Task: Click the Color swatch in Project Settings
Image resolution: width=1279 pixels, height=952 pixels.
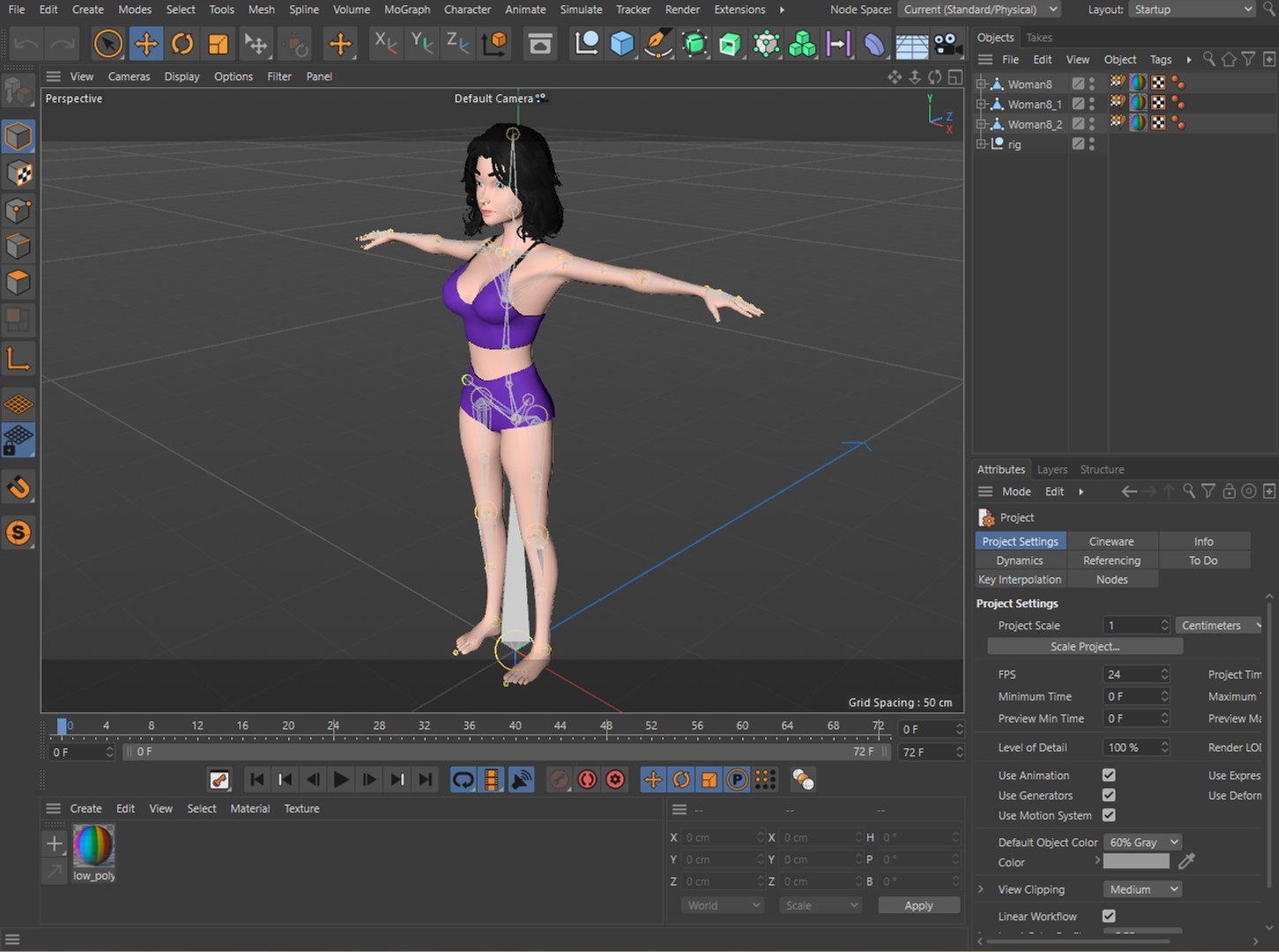Action: (1135, 861)
